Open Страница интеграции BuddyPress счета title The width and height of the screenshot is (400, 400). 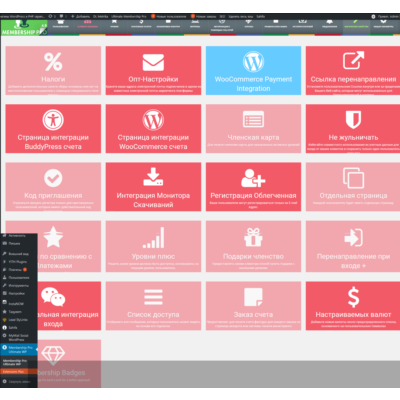coord(53,142)
